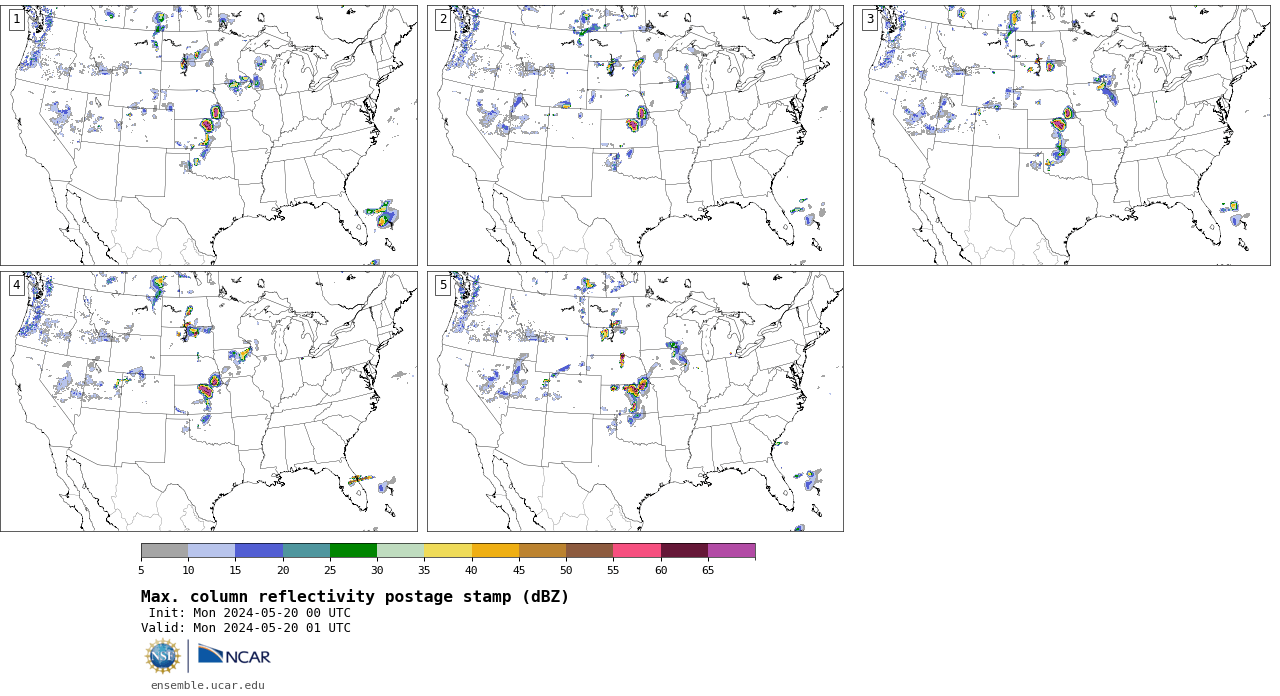Screen dimensions: 1280x696
Task: Click the tan 45 dBZ swatch
Action: pos(542,551)
